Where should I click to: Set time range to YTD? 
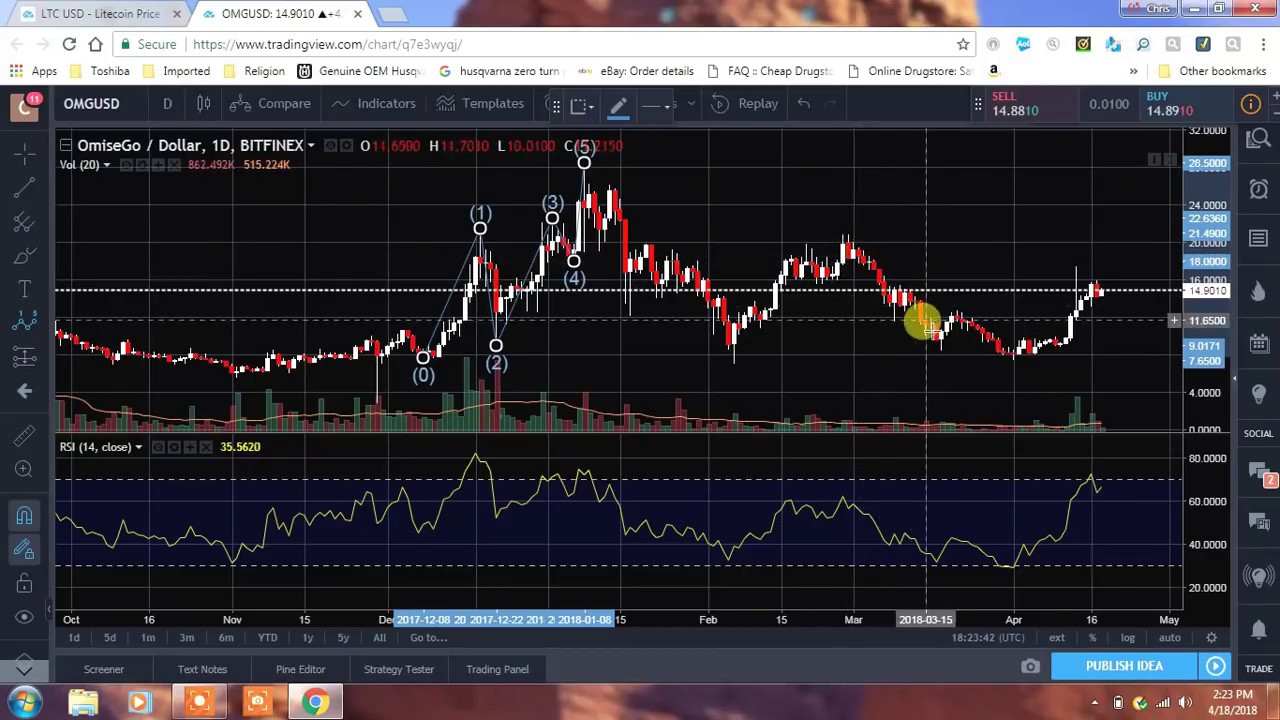click(267, 638)
